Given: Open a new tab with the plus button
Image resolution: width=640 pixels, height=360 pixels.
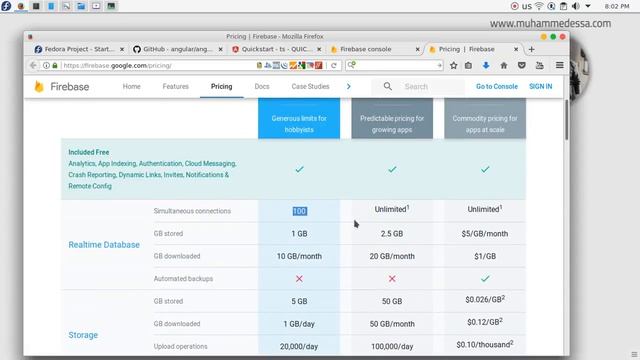Looking at the screenshot, I should [x=531, y=49].
